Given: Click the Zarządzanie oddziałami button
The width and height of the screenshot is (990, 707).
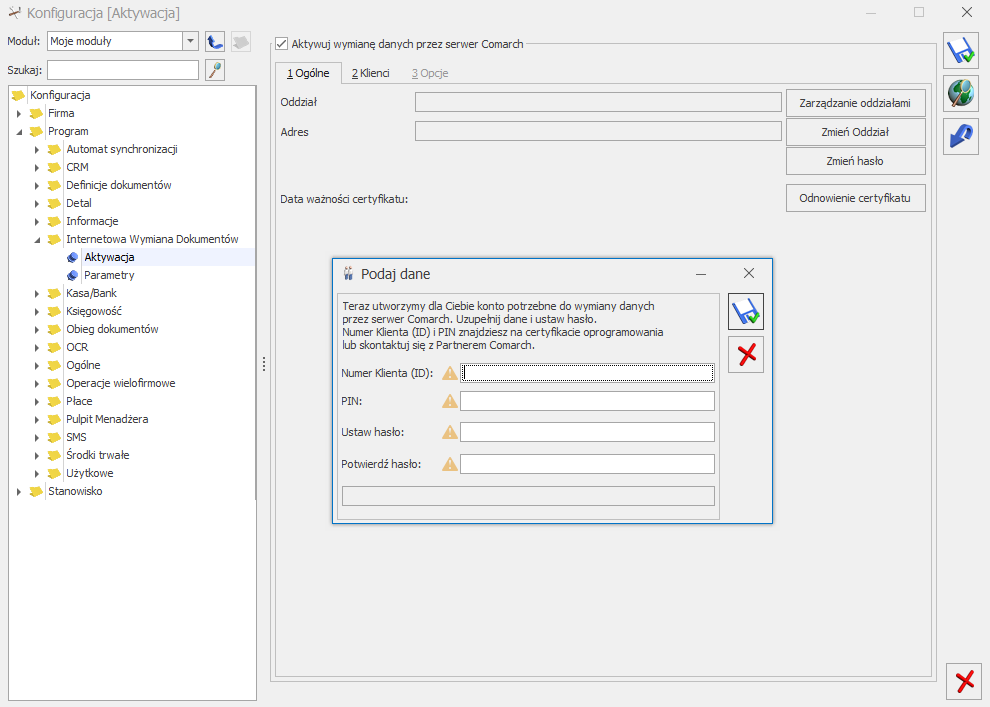Looking at the screenshot, I should click(x=855, y=102).
